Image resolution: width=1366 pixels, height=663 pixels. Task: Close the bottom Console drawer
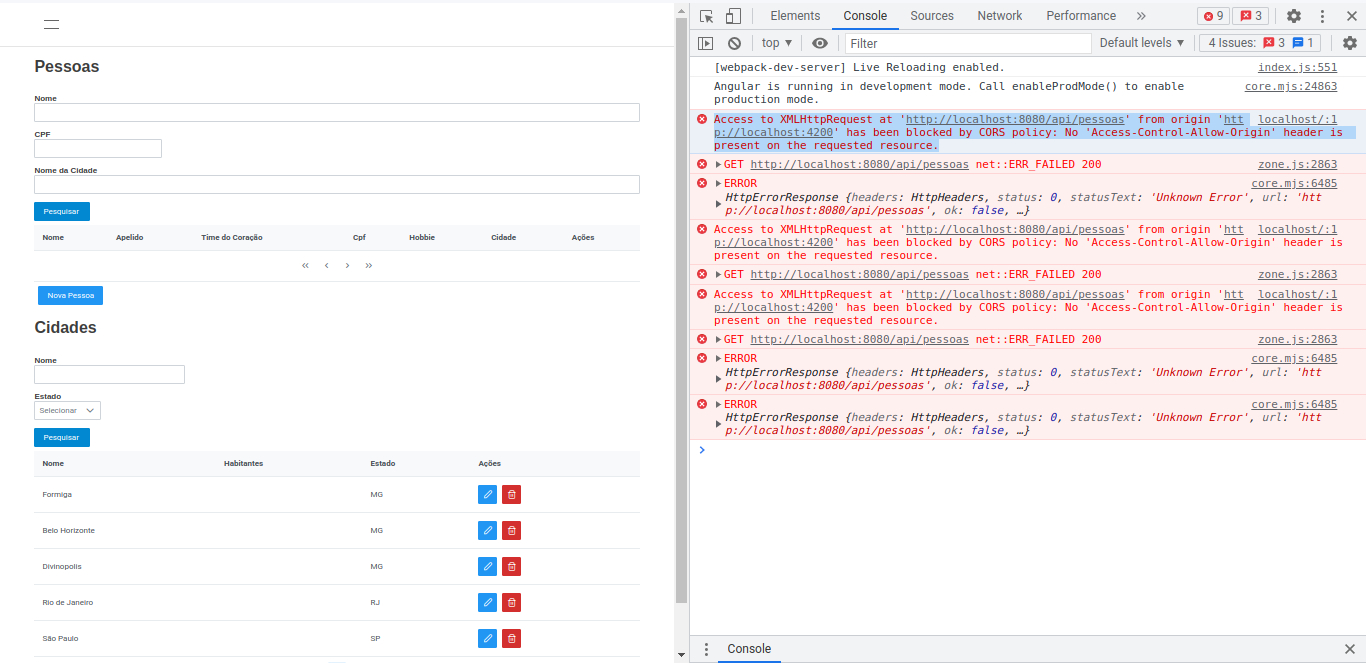pos(1350,649)
